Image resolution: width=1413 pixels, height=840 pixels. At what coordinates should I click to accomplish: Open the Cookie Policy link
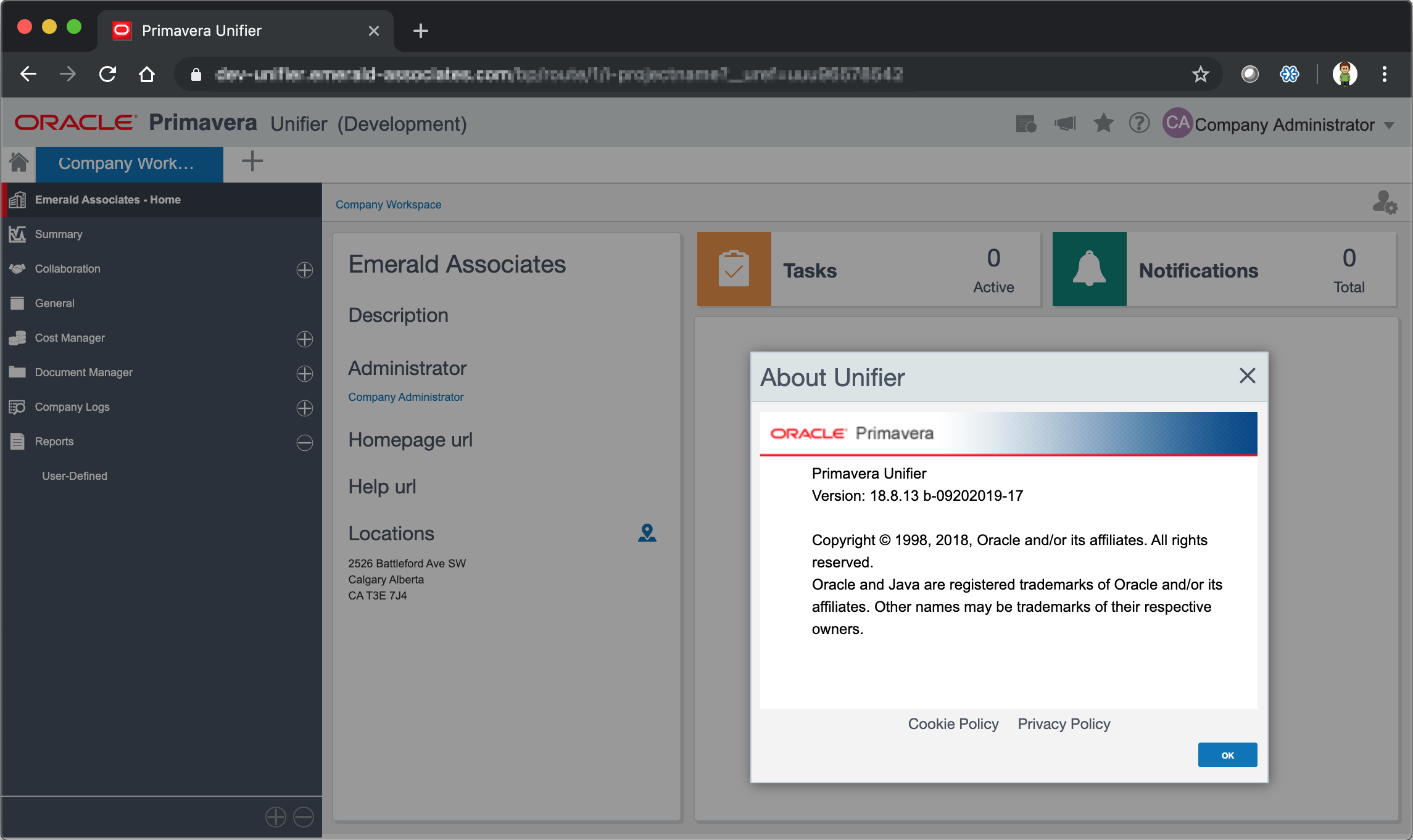[x=953, y=724]
